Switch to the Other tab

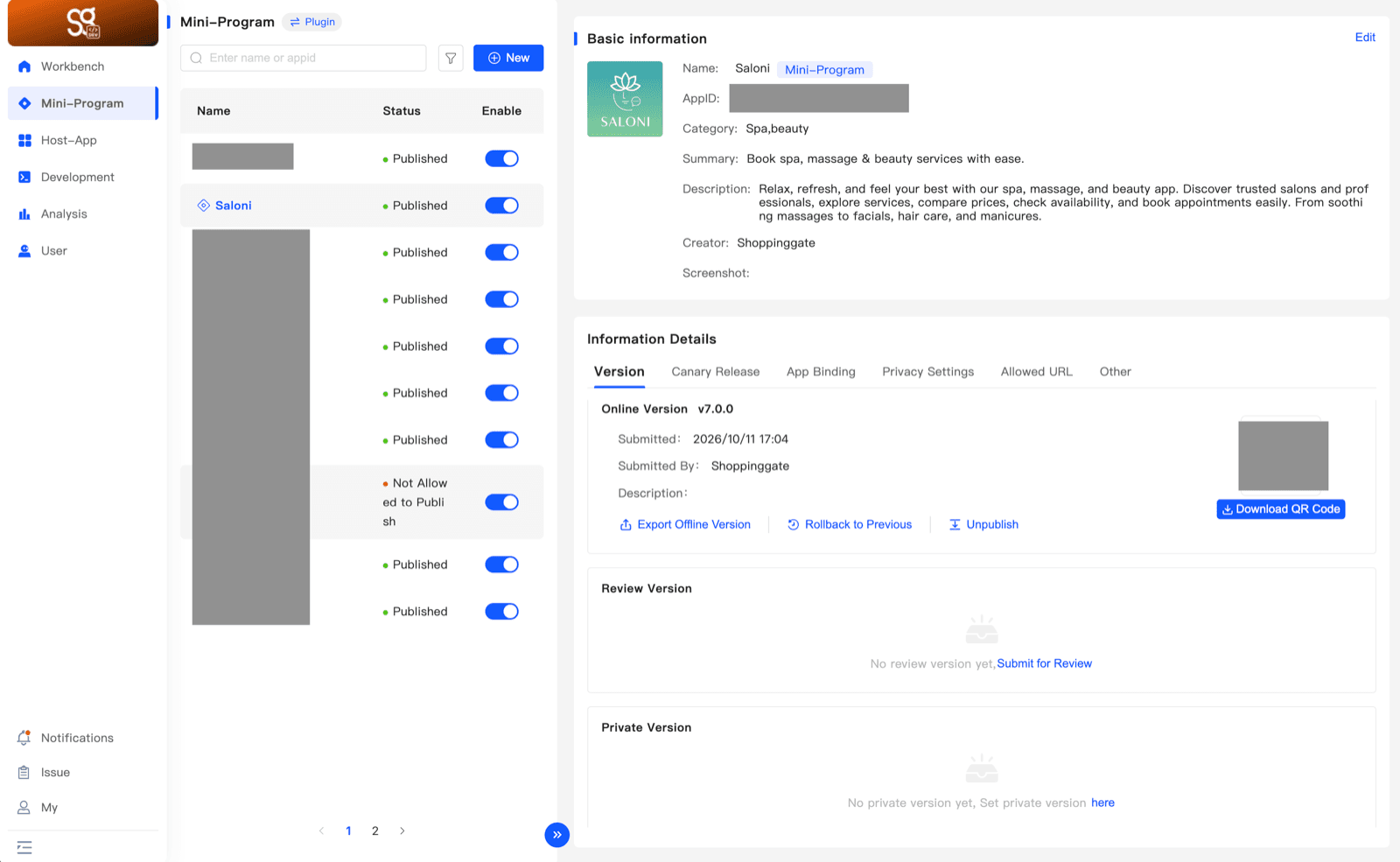[1116, 372]
